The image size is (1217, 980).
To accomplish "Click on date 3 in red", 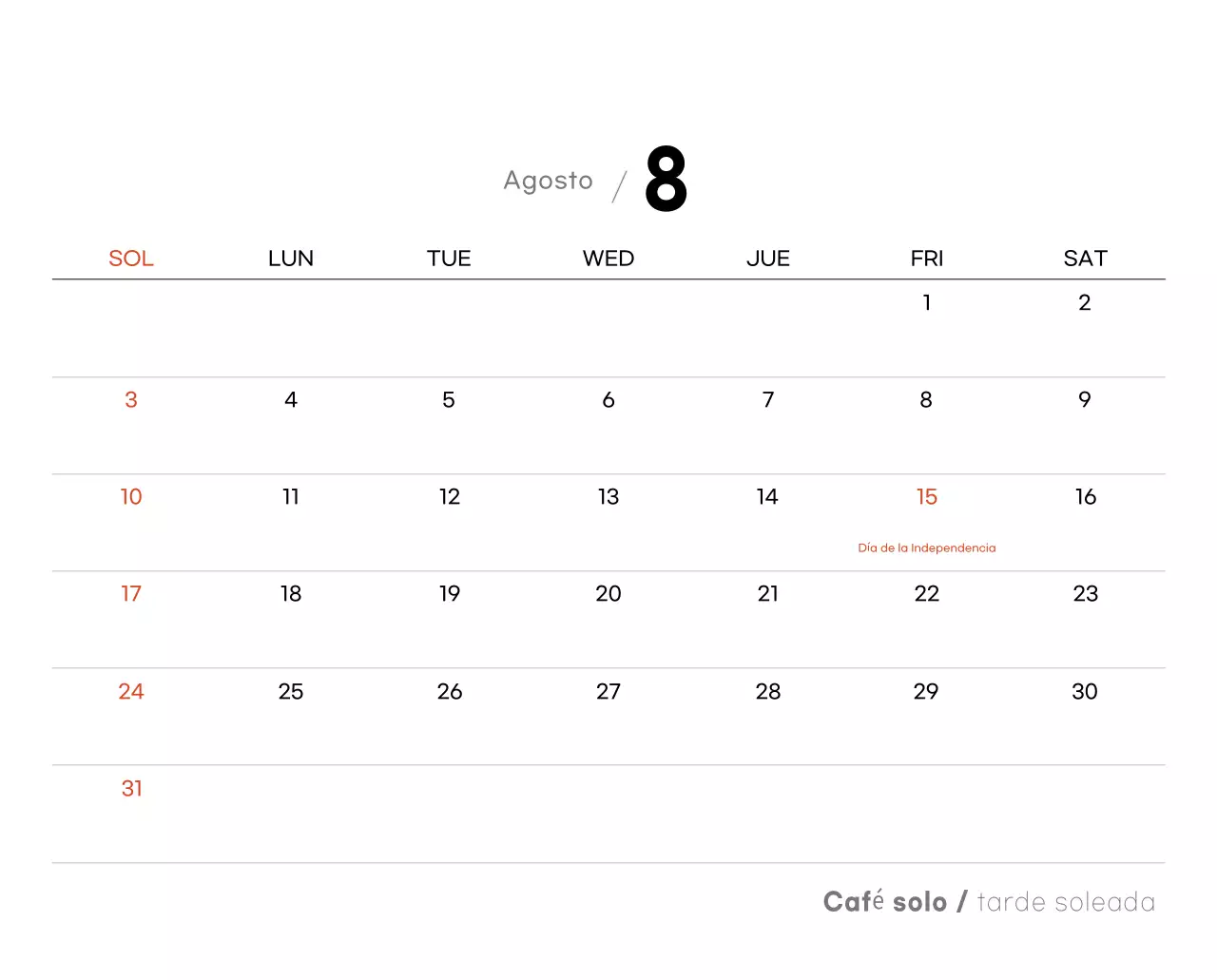I will coord(131,400).
